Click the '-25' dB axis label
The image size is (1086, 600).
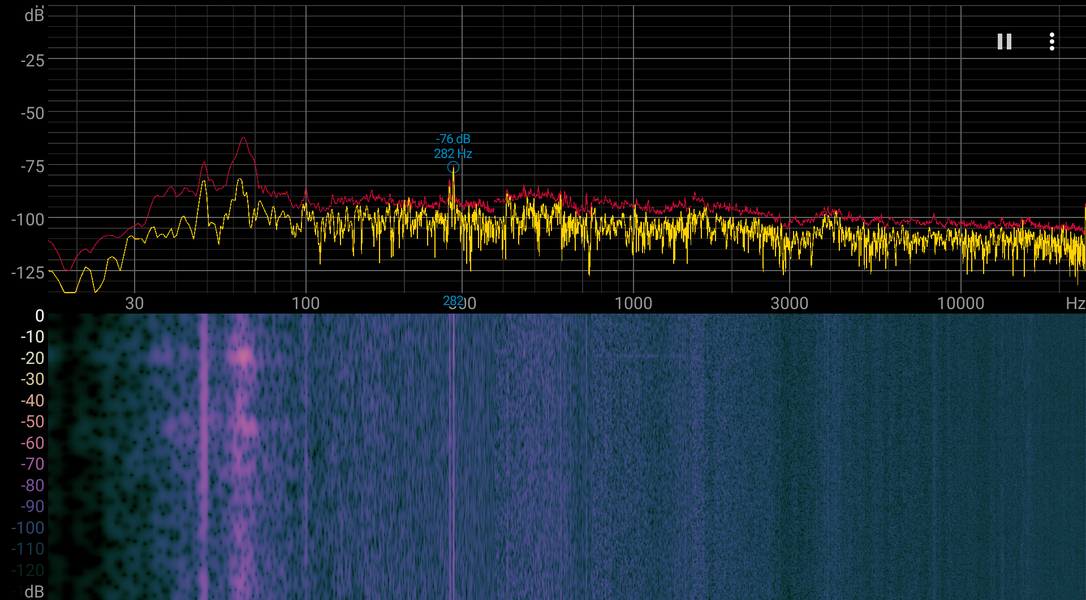tap(33, 61)
